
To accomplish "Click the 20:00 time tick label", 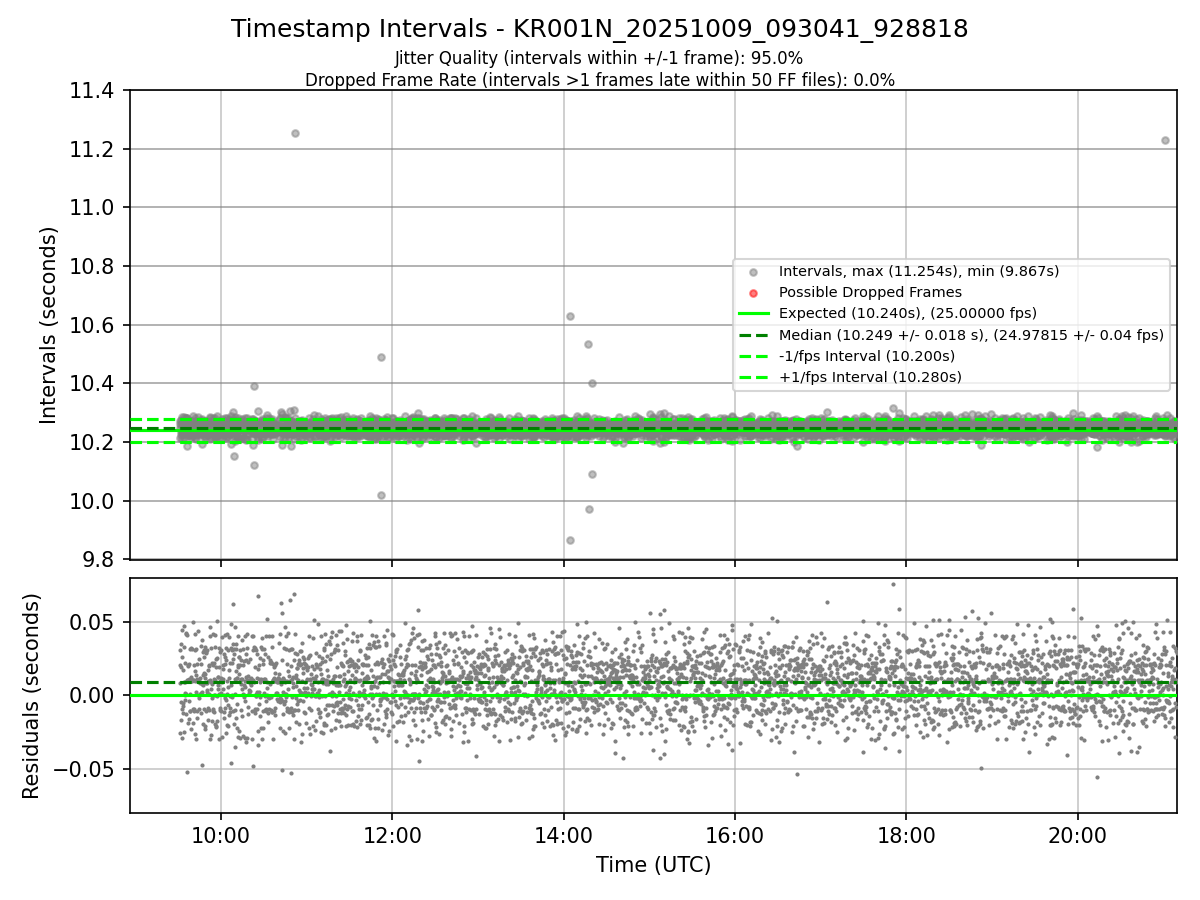I will [x=1078, y=834].
